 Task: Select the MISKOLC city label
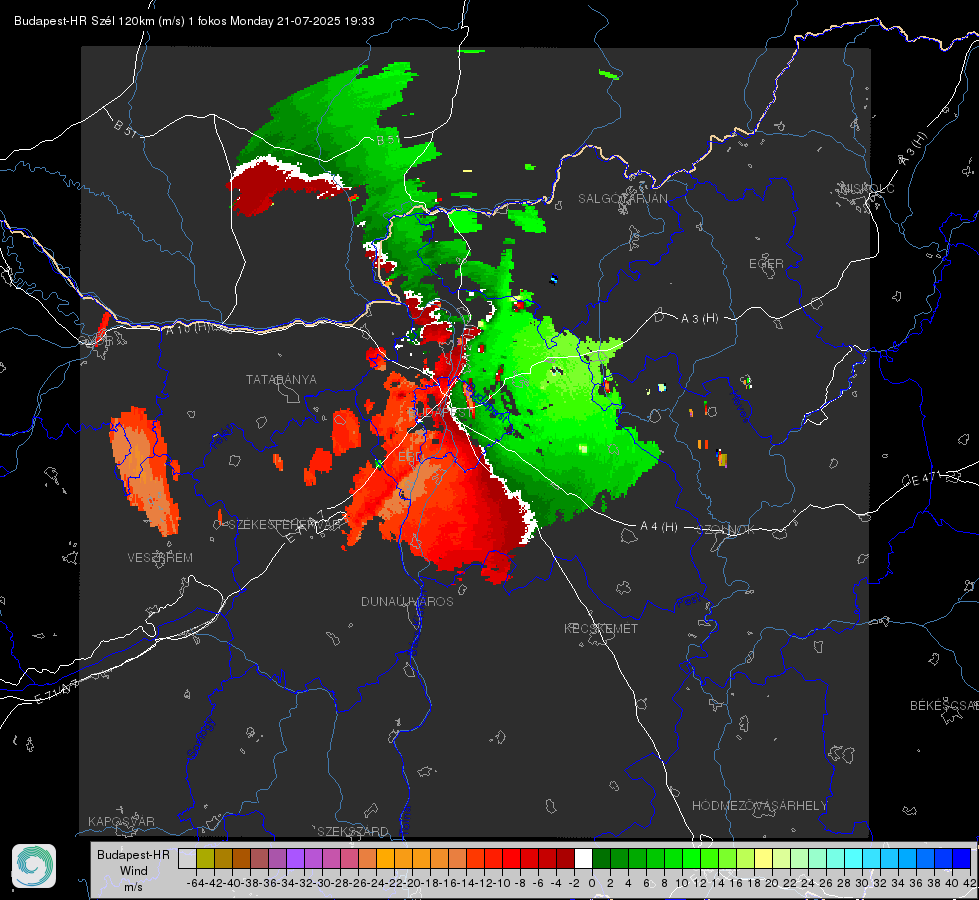click(x=867, y=189)
